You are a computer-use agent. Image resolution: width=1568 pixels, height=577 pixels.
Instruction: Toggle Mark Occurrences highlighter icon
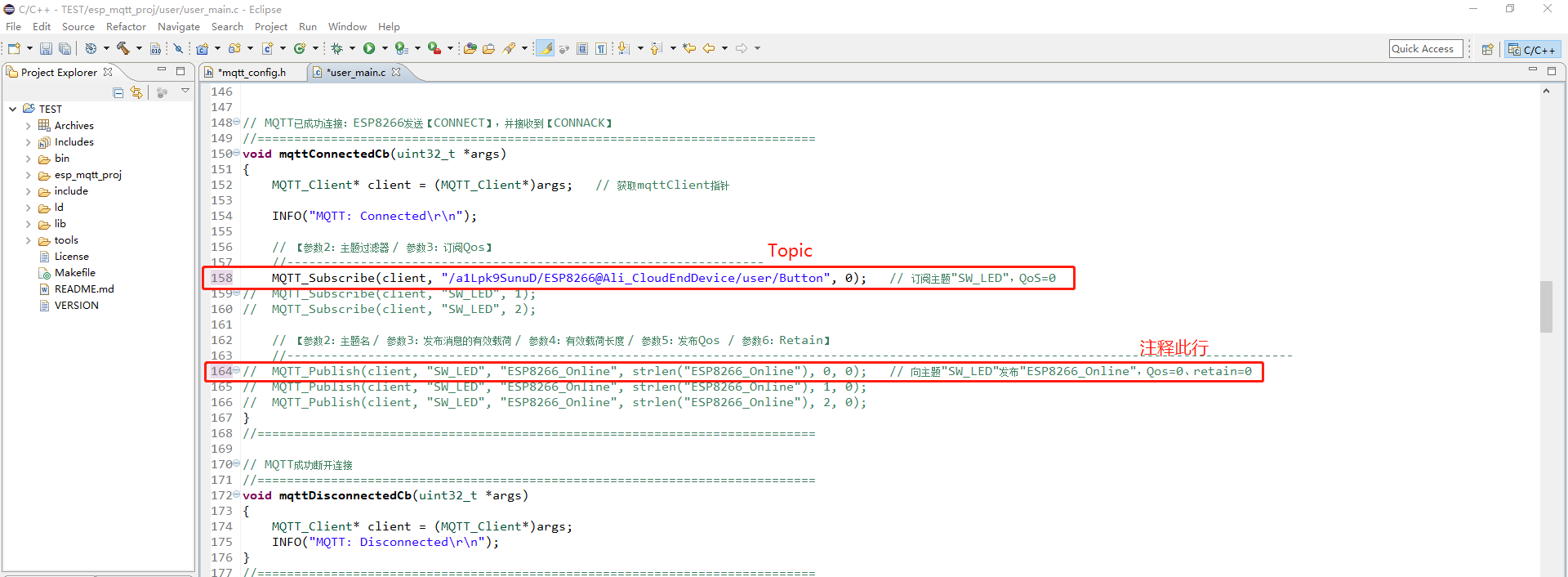[x=545, y=48]
